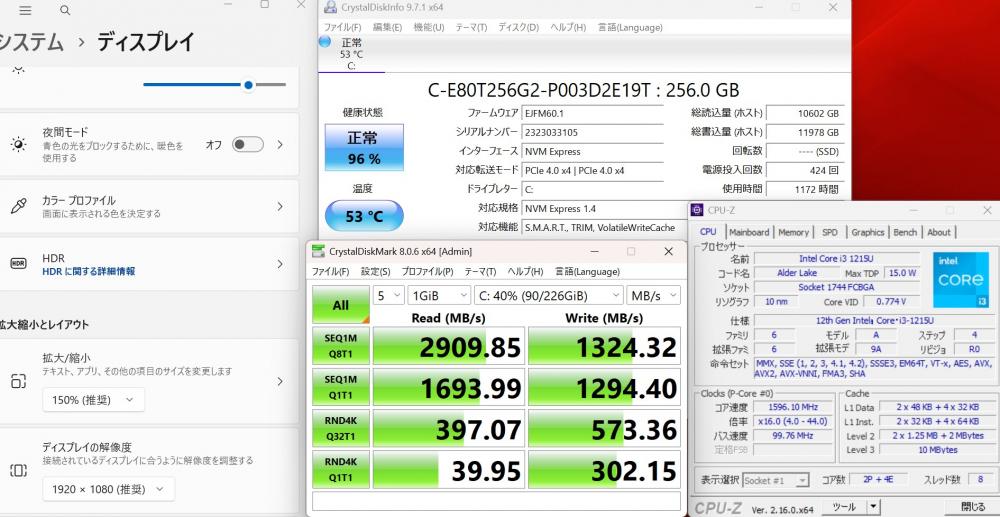This screenshot has height=517, width=1000.
Task: Expand scale settings chevron
Action: click(280, 381)
